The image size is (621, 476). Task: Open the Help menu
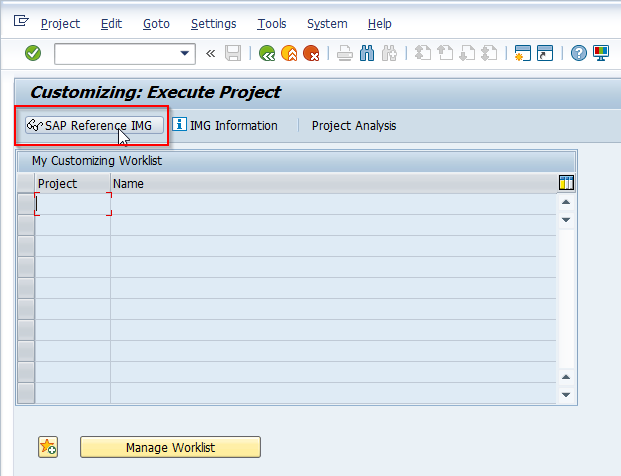[379, 24]
